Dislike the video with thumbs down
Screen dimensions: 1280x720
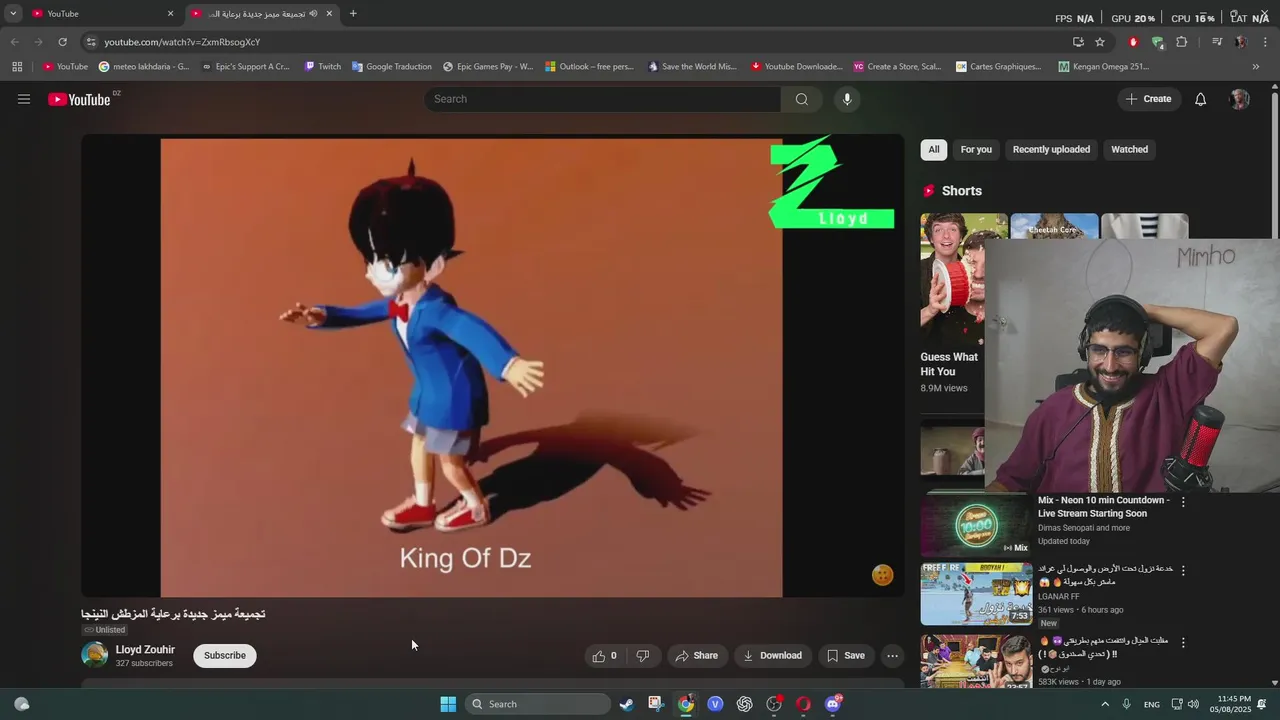(643, 656)
